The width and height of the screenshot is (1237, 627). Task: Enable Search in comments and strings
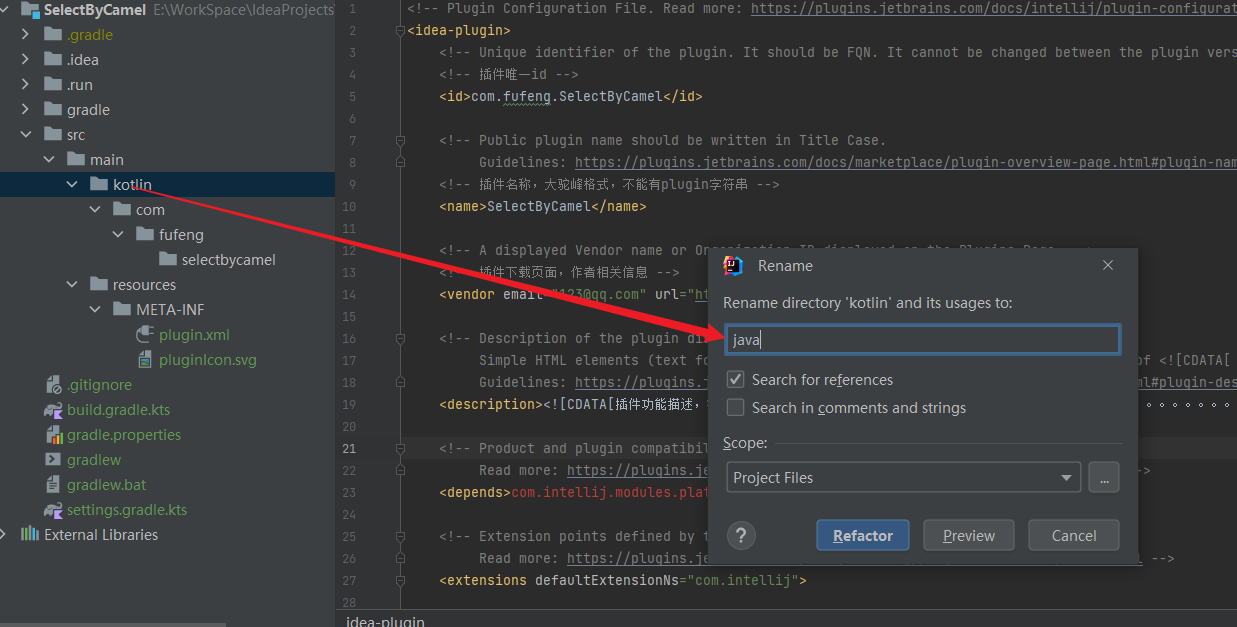[735, 407]
